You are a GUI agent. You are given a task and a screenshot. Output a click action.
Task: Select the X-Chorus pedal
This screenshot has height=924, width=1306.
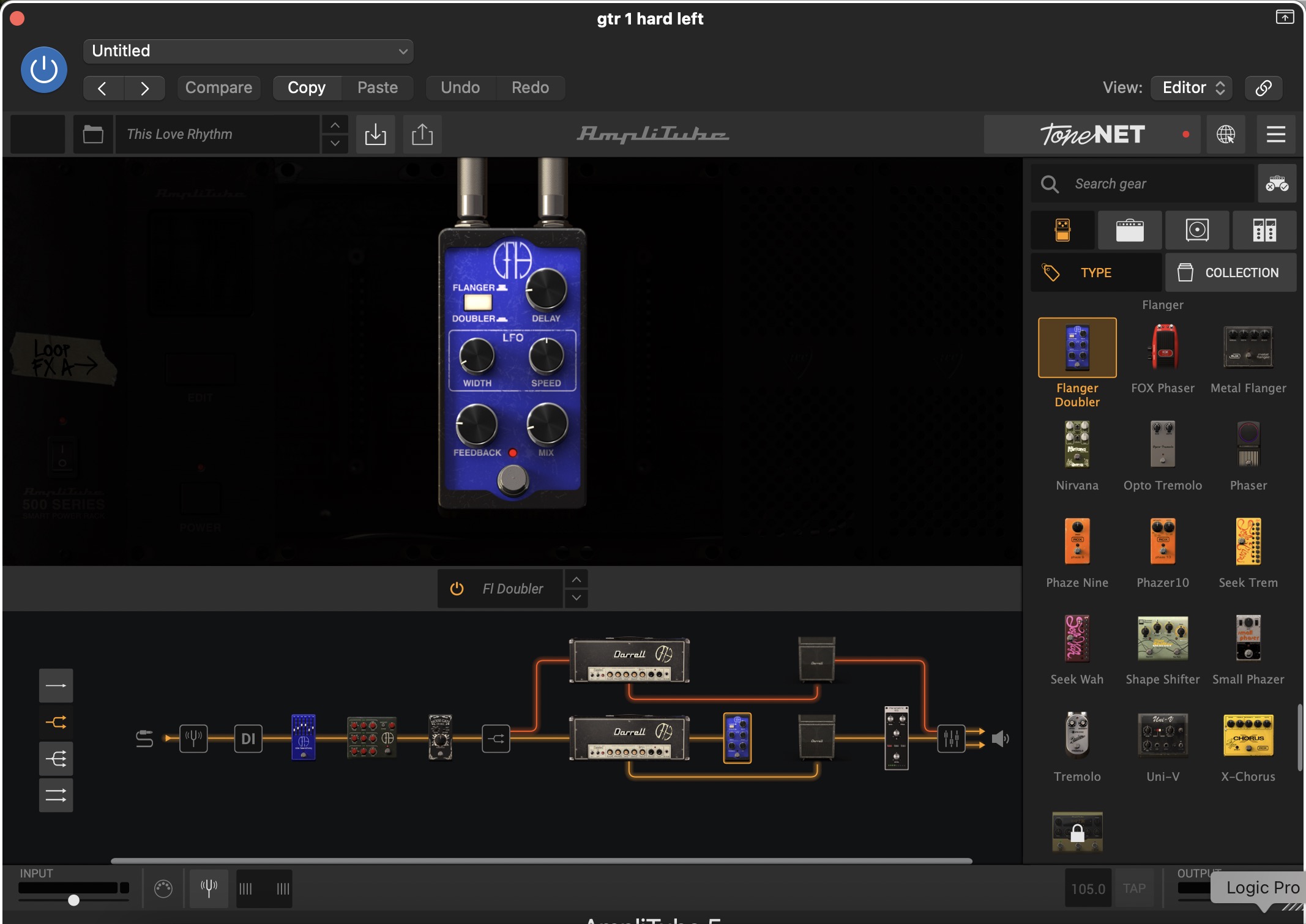pyautogui.click(x=1248, y=735)
